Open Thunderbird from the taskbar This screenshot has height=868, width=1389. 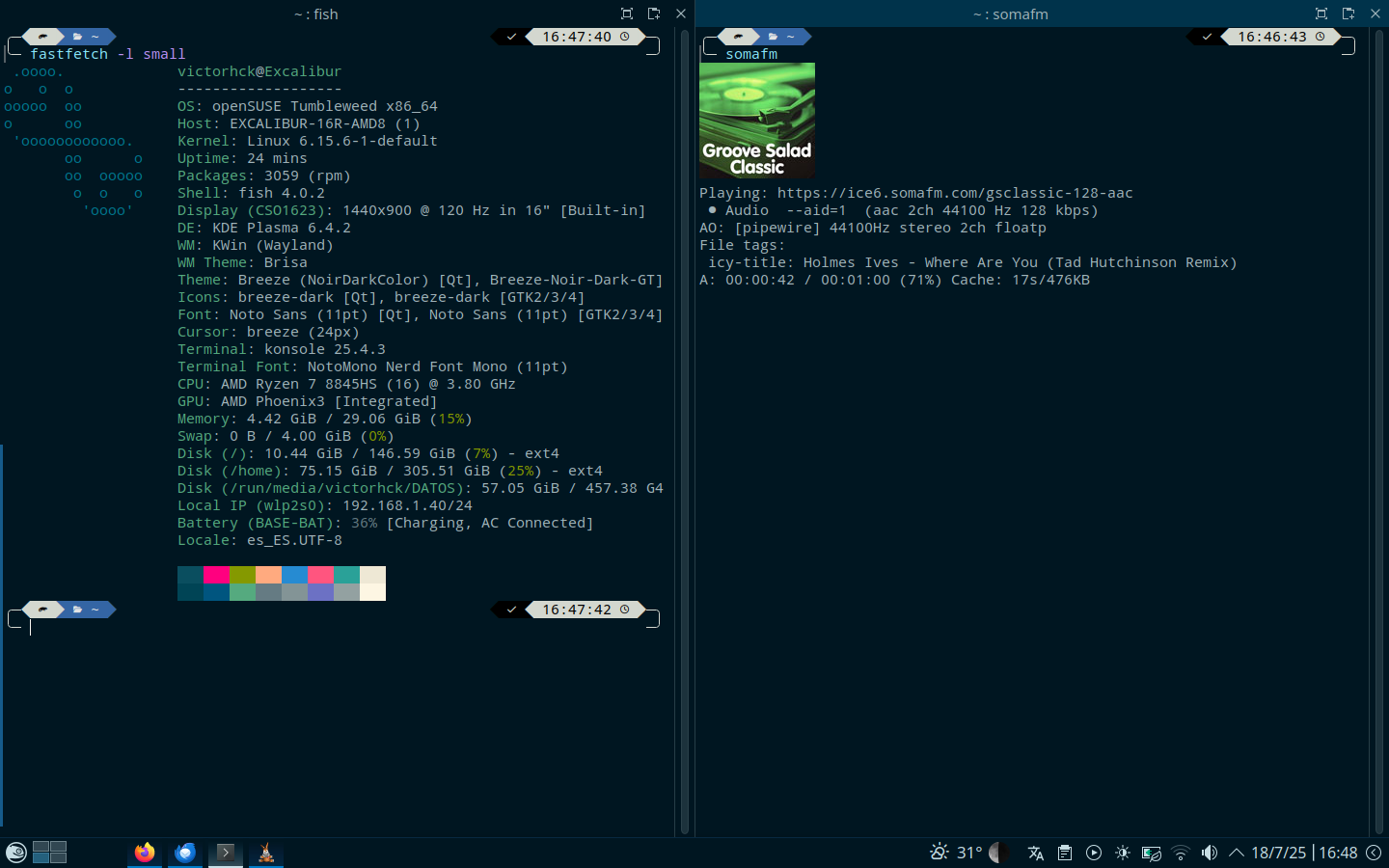pos(185,853)
